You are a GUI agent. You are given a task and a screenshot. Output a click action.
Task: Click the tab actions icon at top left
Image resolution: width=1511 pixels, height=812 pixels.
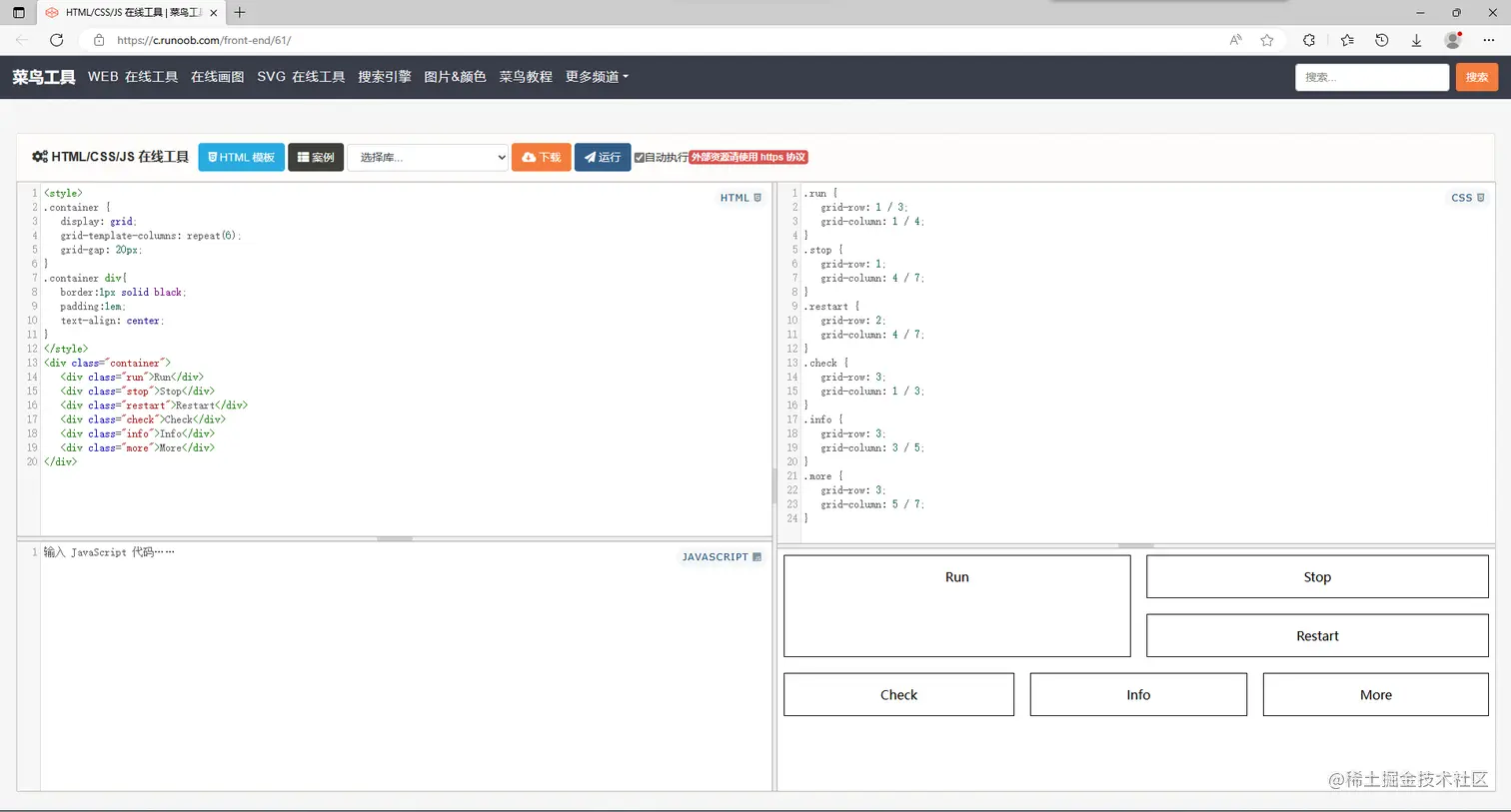(18, 13)
